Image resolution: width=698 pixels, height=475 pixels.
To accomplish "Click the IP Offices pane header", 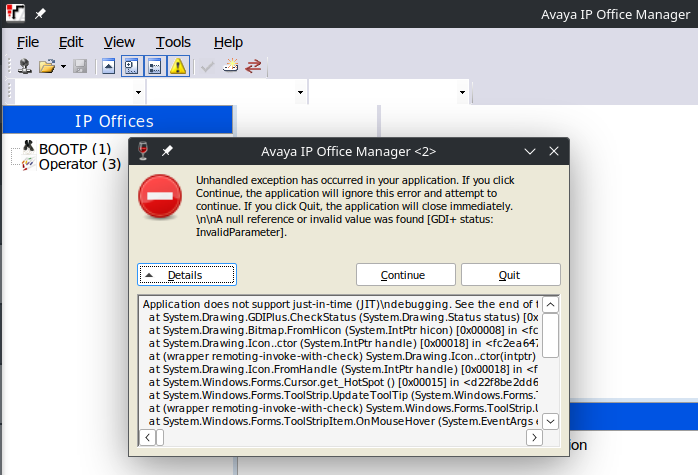I will pyautogui.click(x=118, y=120).
